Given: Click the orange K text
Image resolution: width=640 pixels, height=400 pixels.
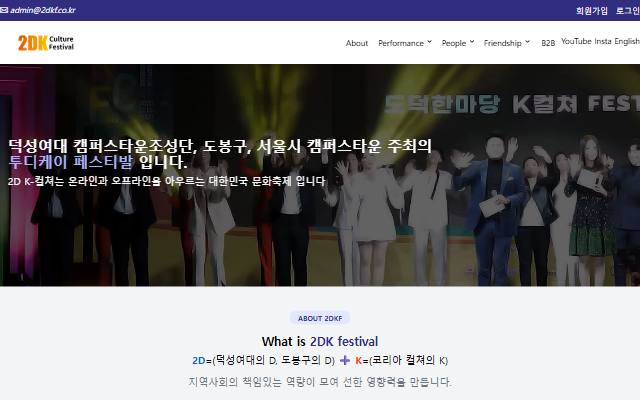Looking at the screenshot, I should [358, 361].
